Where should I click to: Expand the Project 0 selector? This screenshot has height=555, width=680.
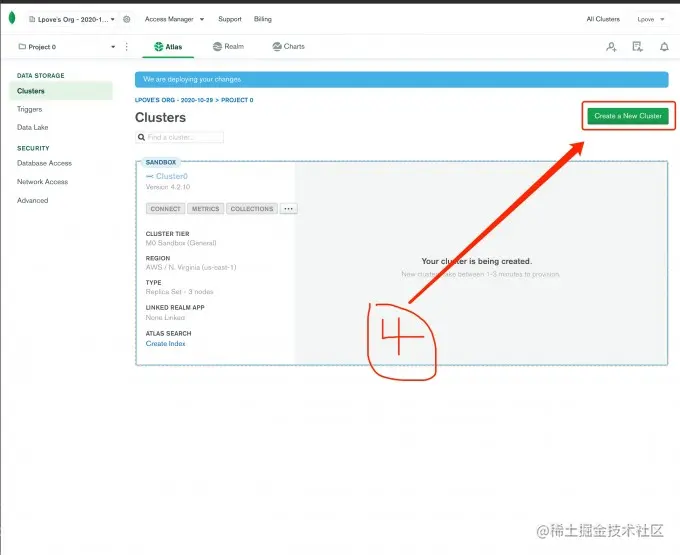[67, 46]
